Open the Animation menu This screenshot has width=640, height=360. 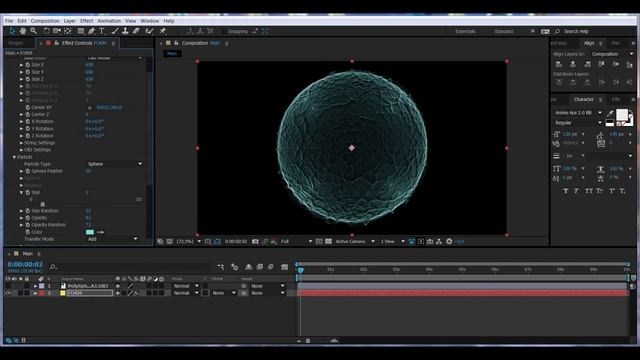point(109,21)
